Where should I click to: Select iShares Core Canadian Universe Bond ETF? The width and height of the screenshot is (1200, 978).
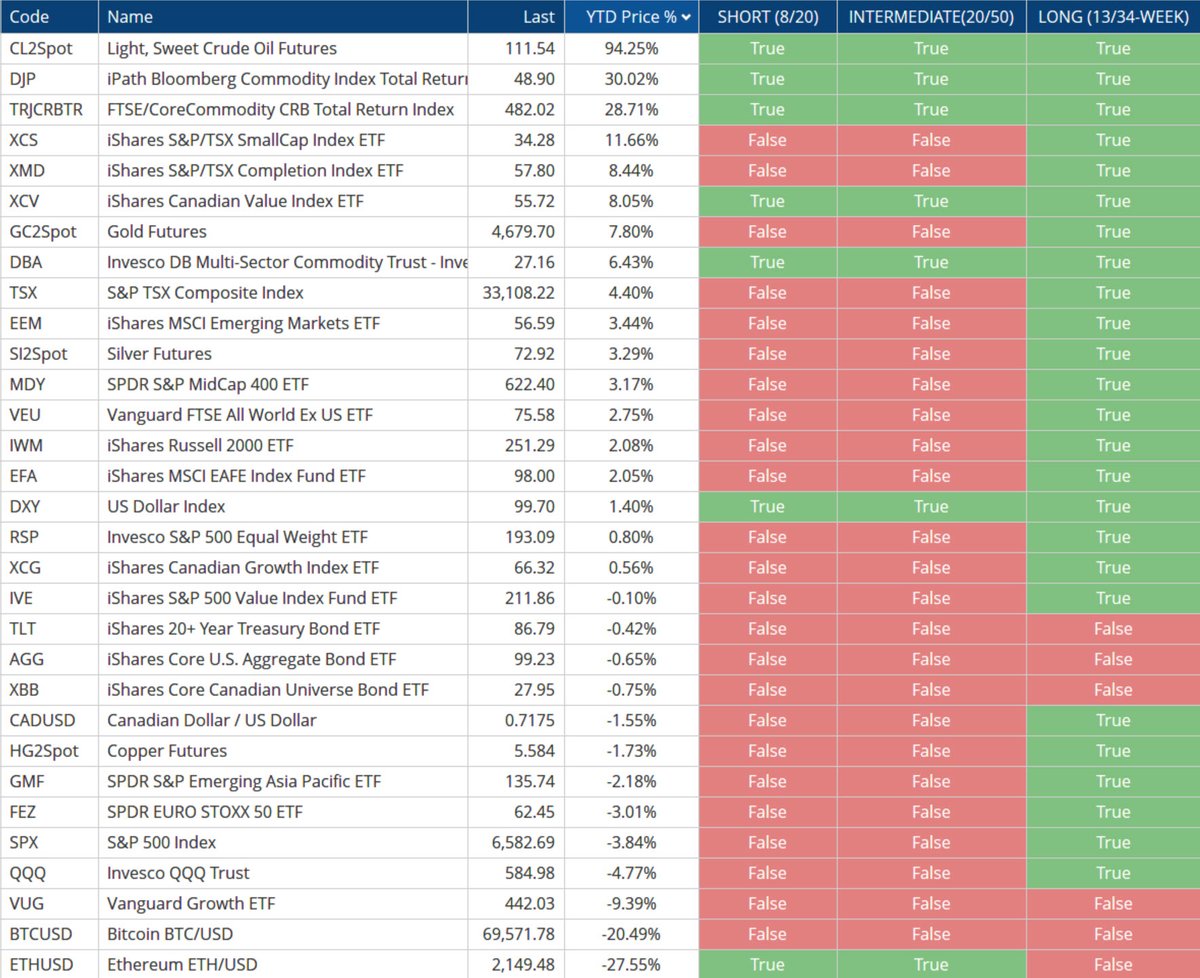(283, 689)
